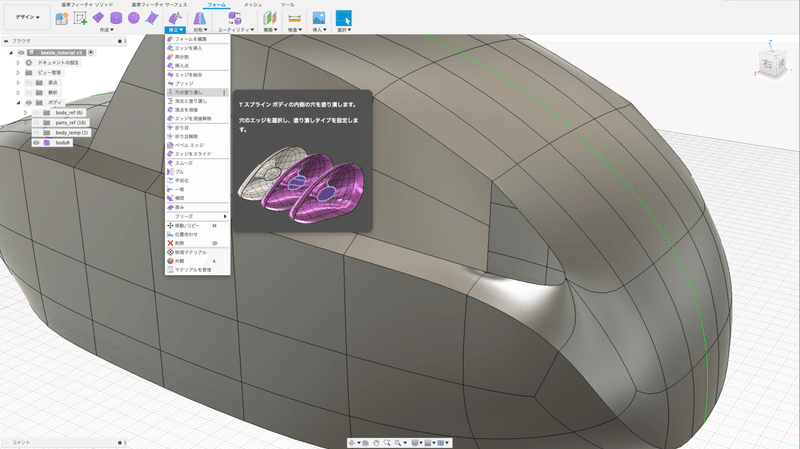Screen dimensions: 800x449
Task: Click the purple body8 body icon
Action: [x=47, y=143]
